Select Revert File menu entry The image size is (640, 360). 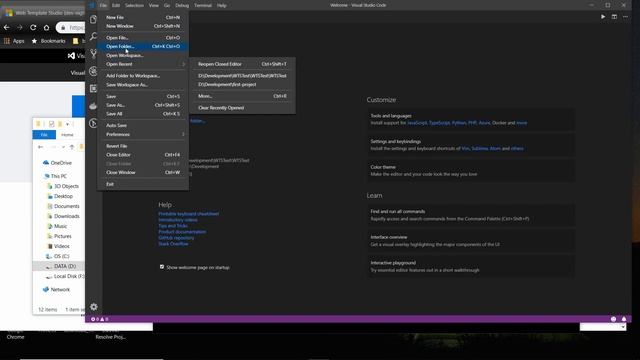(x=143, y=146)
